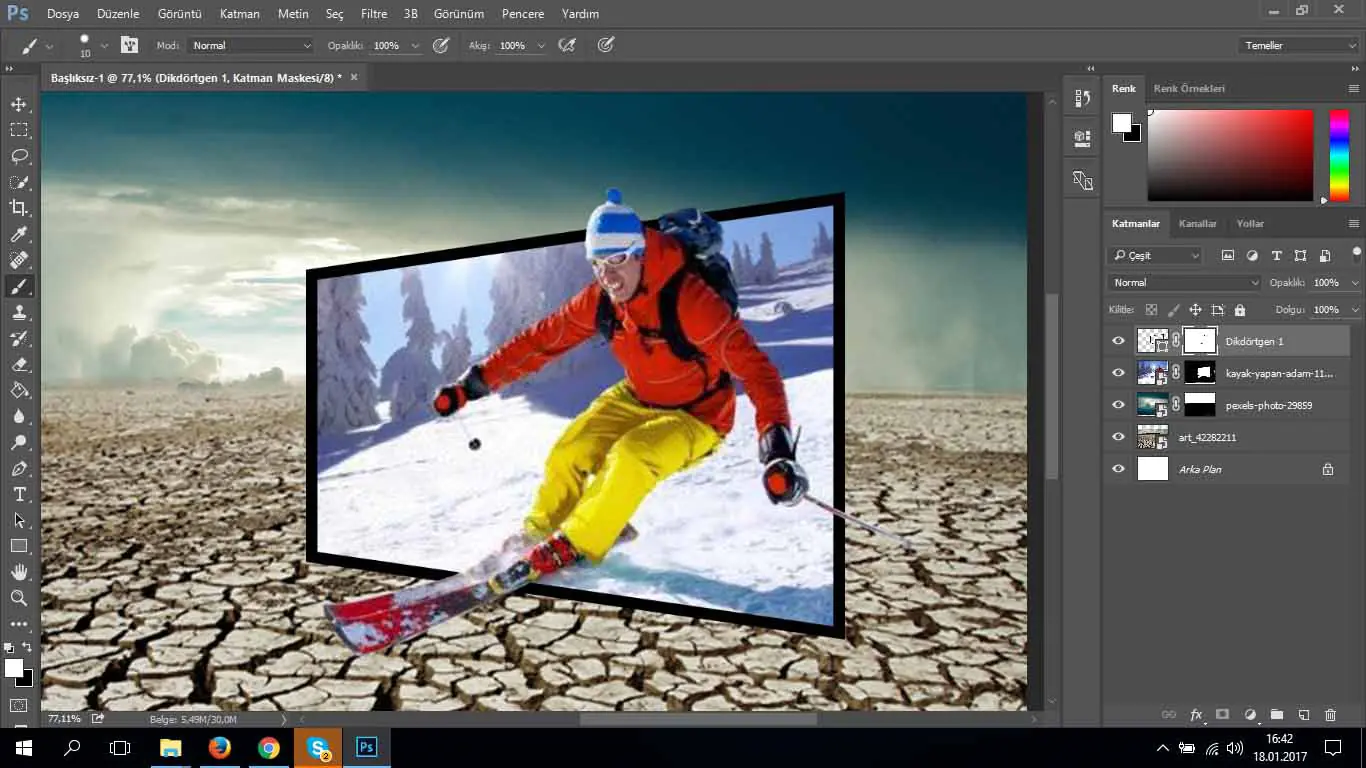Viewport: 1366px width, 768px height.
Task: Switch to the Kanallar tab
Action: (x=1197, y=224)
